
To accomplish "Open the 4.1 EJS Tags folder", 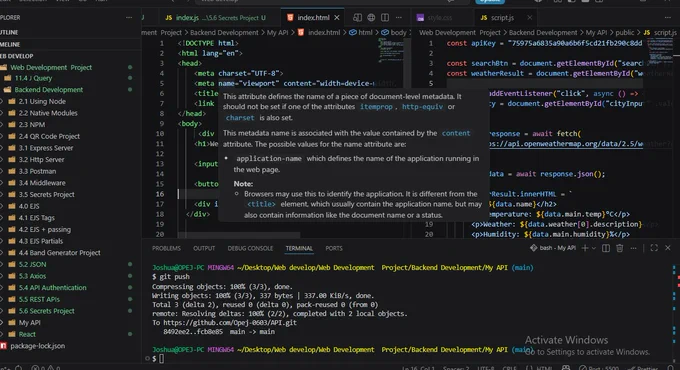I will pyautogui.click(x=36, y=218).
